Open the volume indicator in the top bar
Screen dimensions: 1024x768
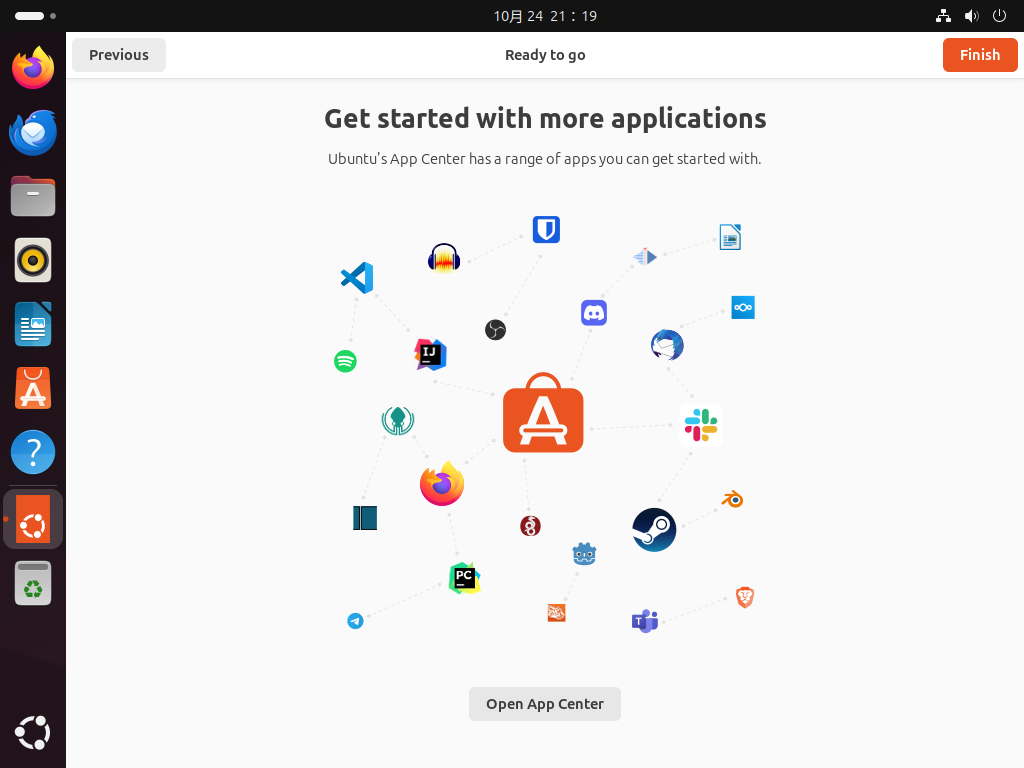click(x=972, y=16)
